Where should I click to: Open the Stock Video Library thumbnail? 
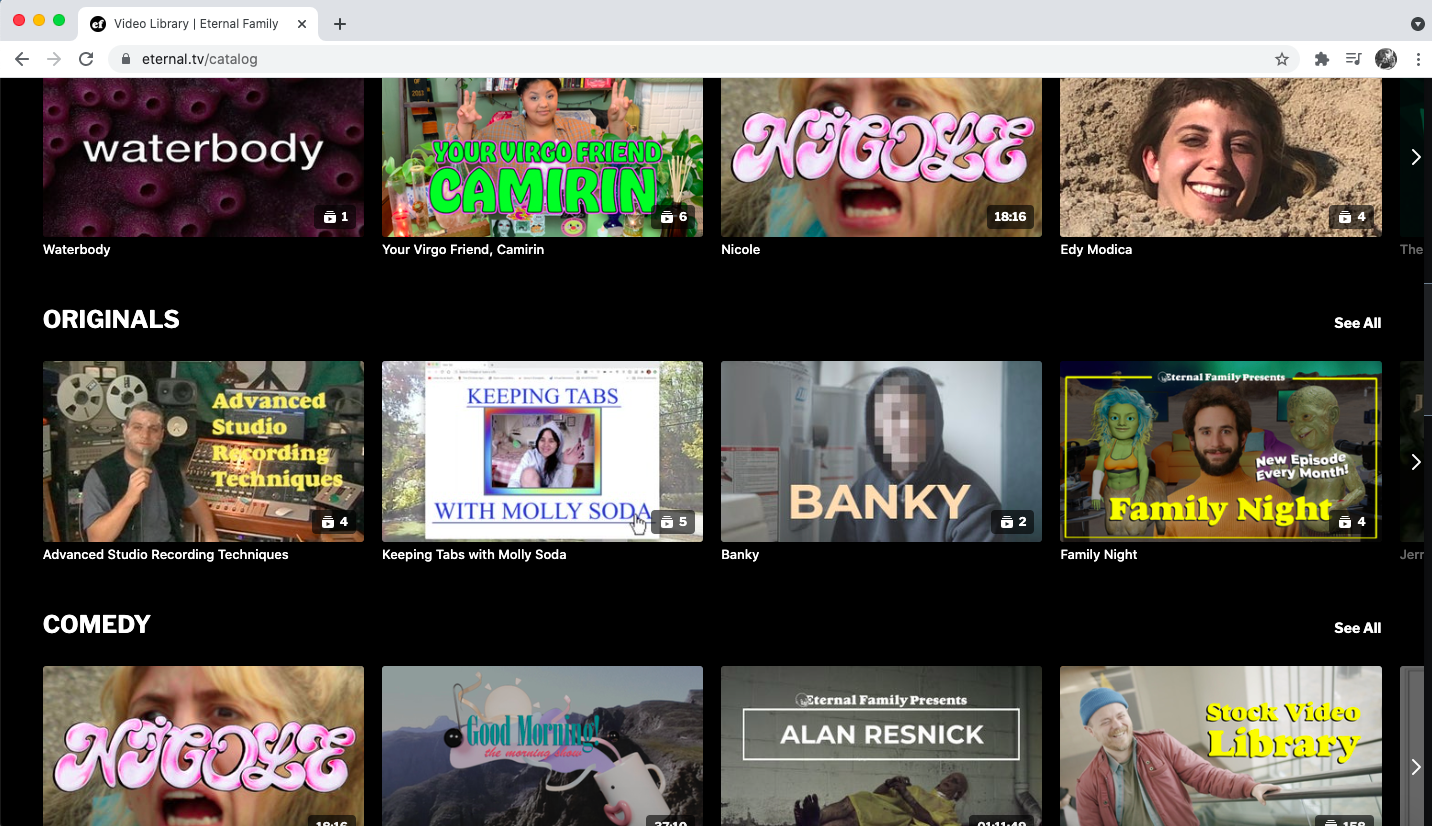tap(1221, 746)
